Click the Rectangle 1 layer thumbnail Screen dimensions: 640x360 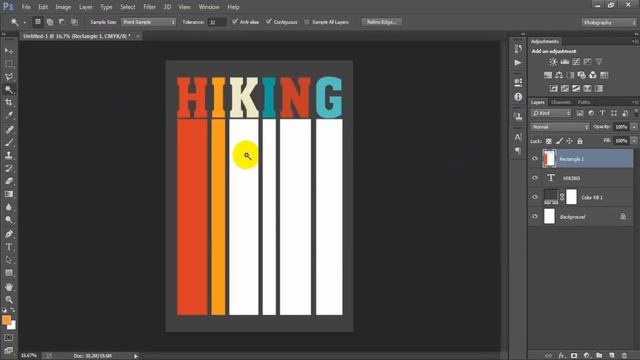(x=549, y=159)
